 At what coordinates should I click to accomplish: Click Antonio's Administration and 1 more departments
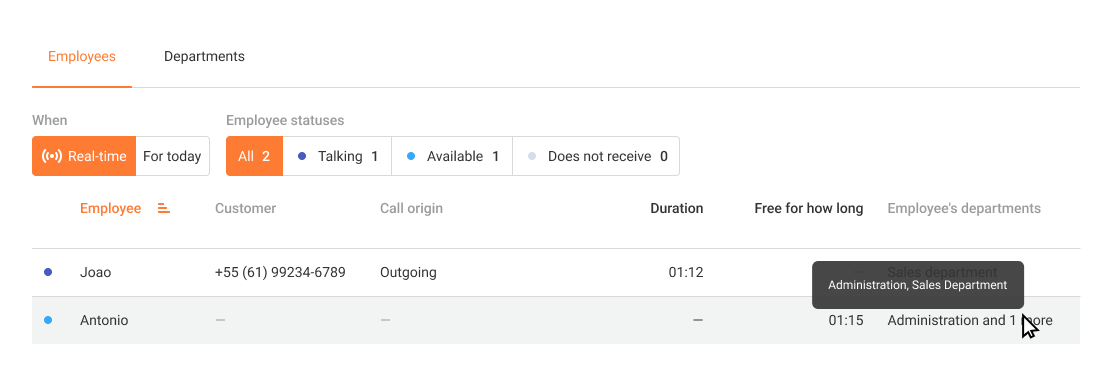[x=969, y=321]
